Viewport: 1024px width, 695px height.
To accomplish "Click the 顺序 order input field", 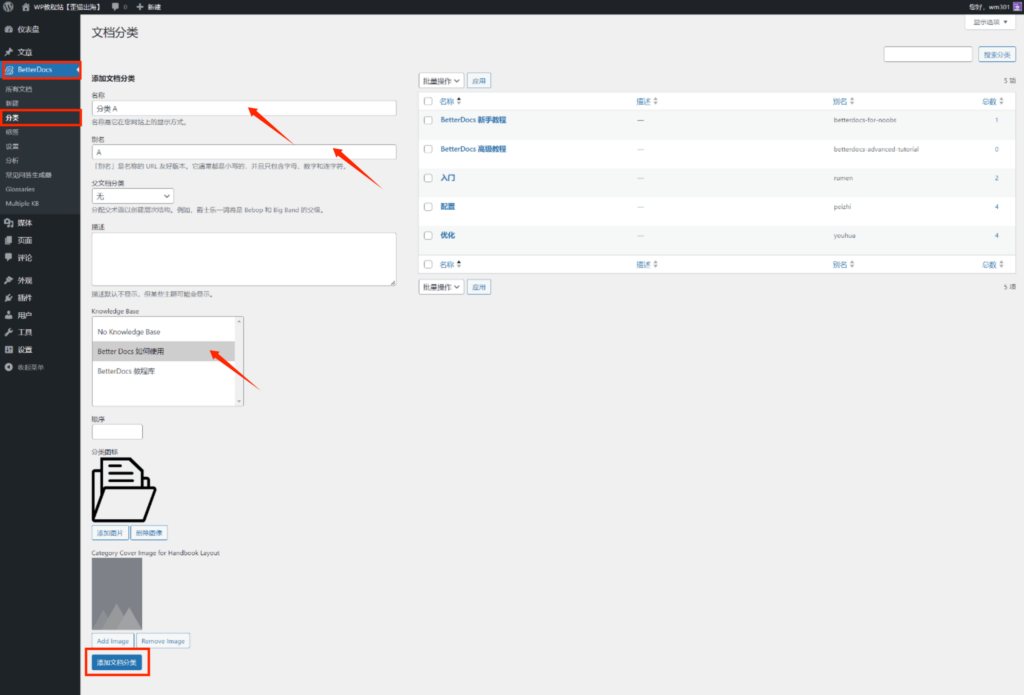I will coord(117,432).
